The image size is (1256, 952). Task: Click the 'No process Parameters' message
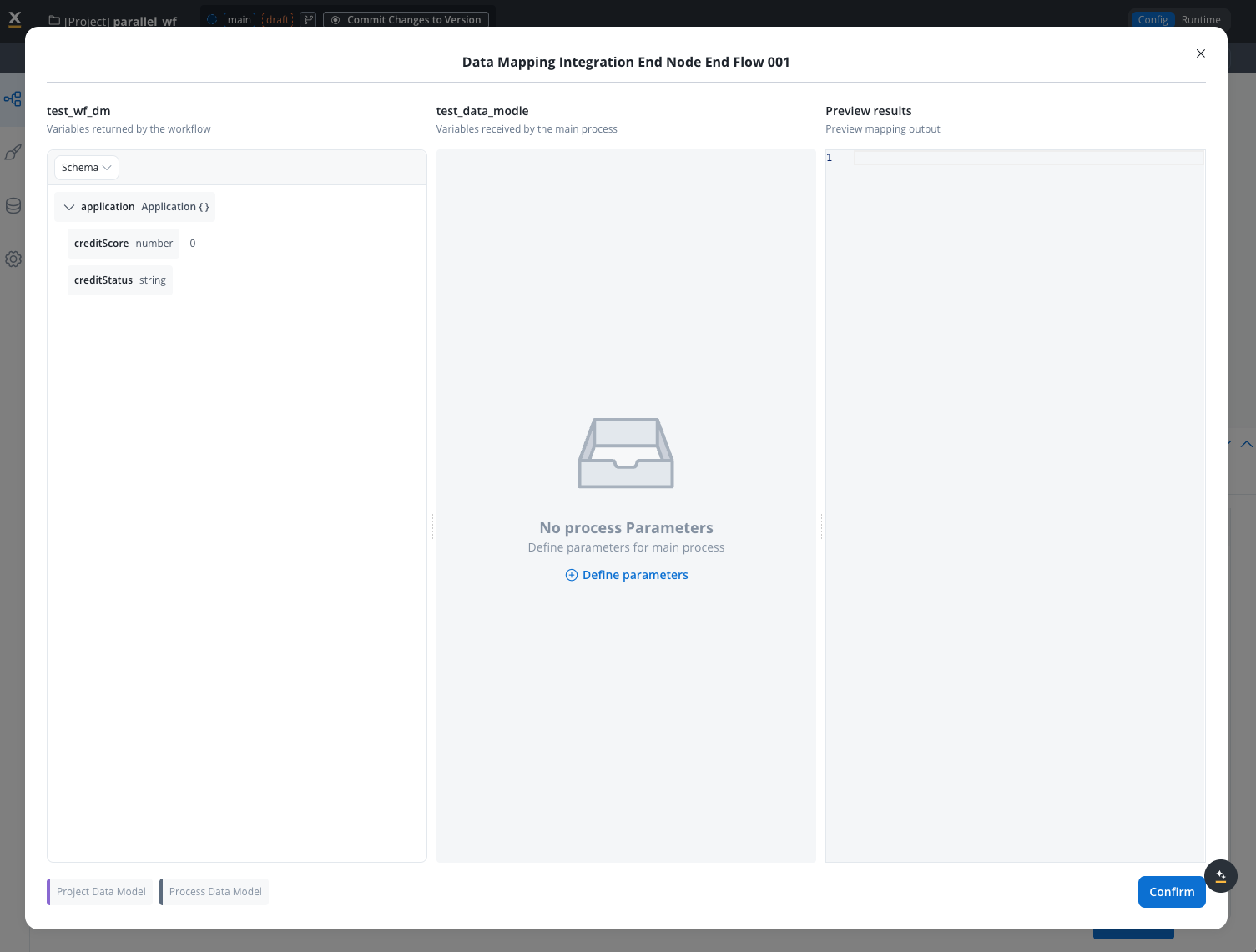627,528
